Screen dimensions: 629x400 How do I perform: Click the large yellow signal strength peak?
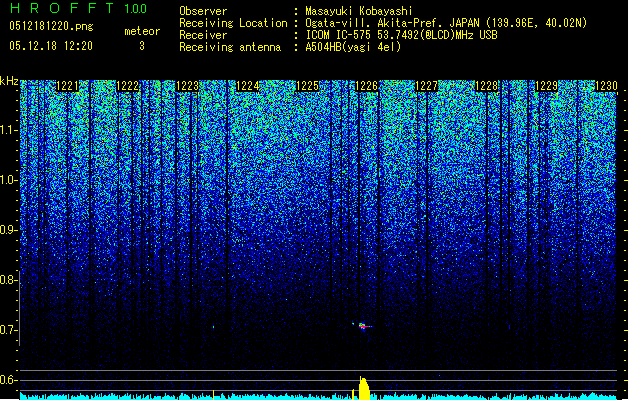[363, 388]
